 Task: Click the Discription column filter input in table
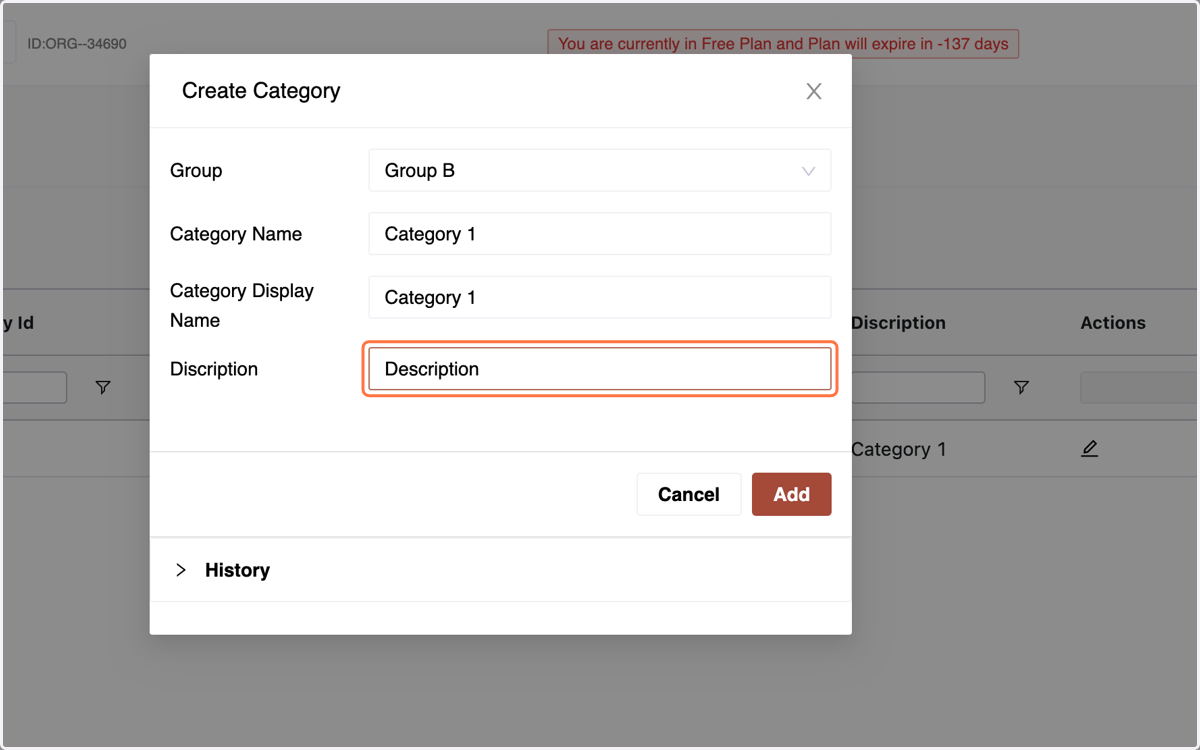pyautogui.click(x=918, y=387)
